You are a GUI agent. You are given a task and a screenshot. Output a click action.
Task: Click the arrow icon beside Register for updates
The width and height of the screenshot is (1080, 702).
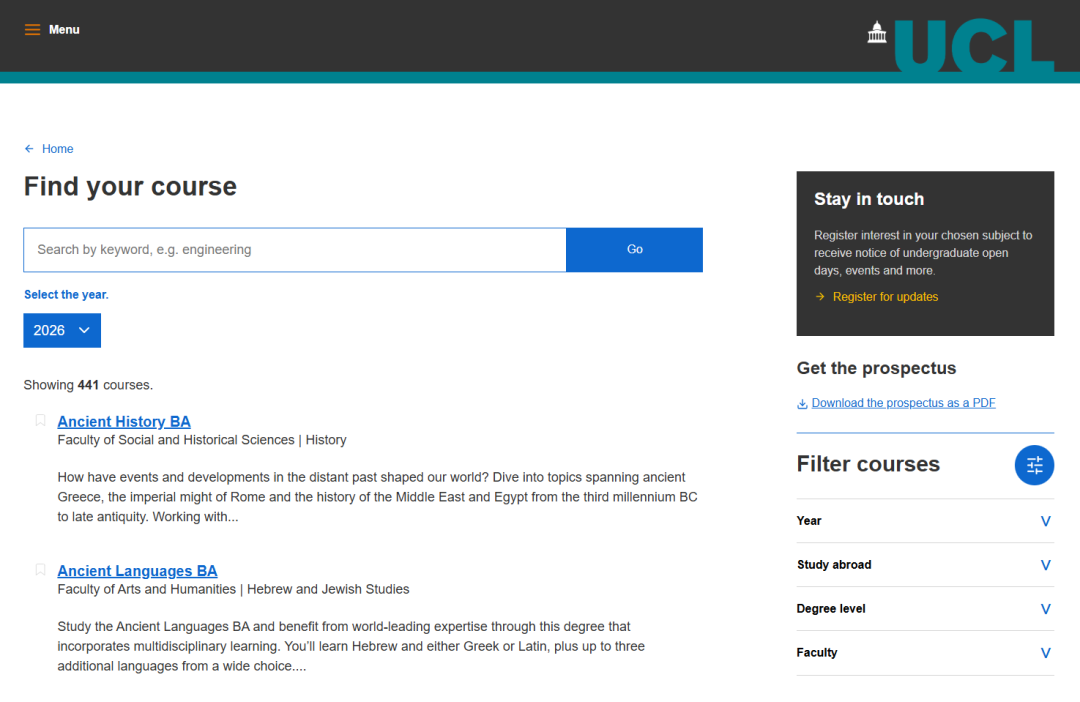[820, 297]
